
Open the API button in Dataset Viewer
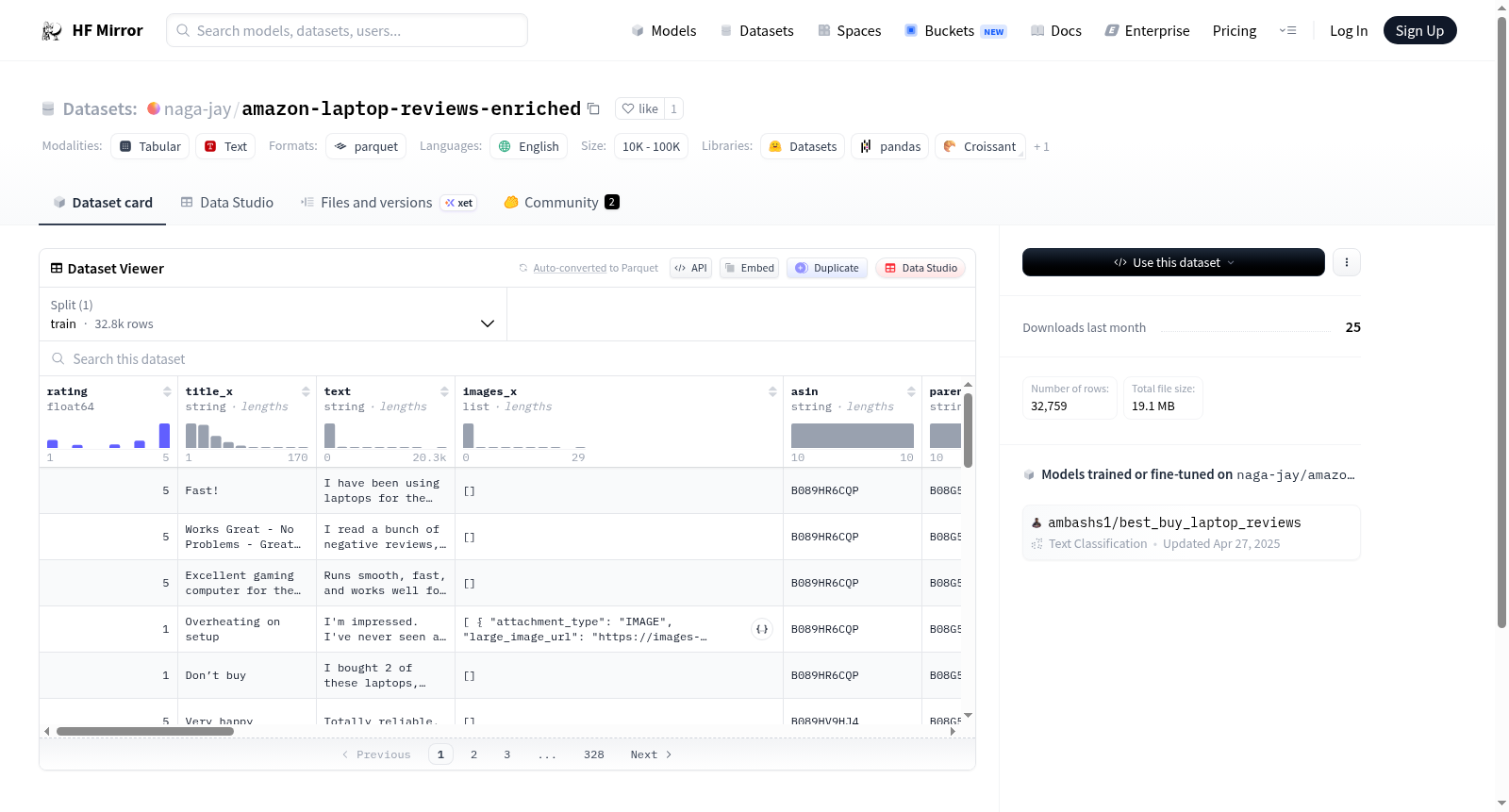pyautogui.click(x=690, y=268)
